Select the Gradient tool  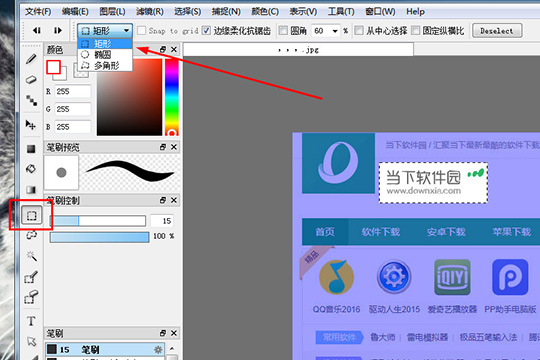click(31, 189)
